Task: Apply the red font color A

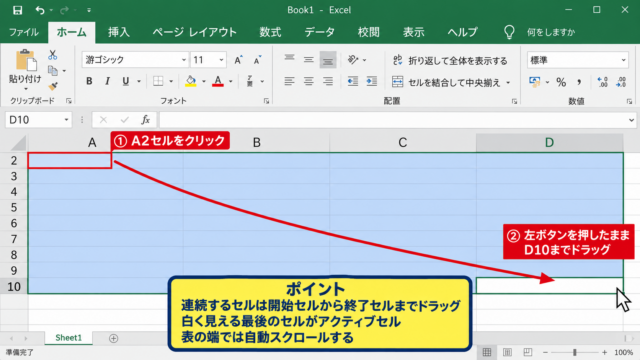Action: [x=218, y=81]
